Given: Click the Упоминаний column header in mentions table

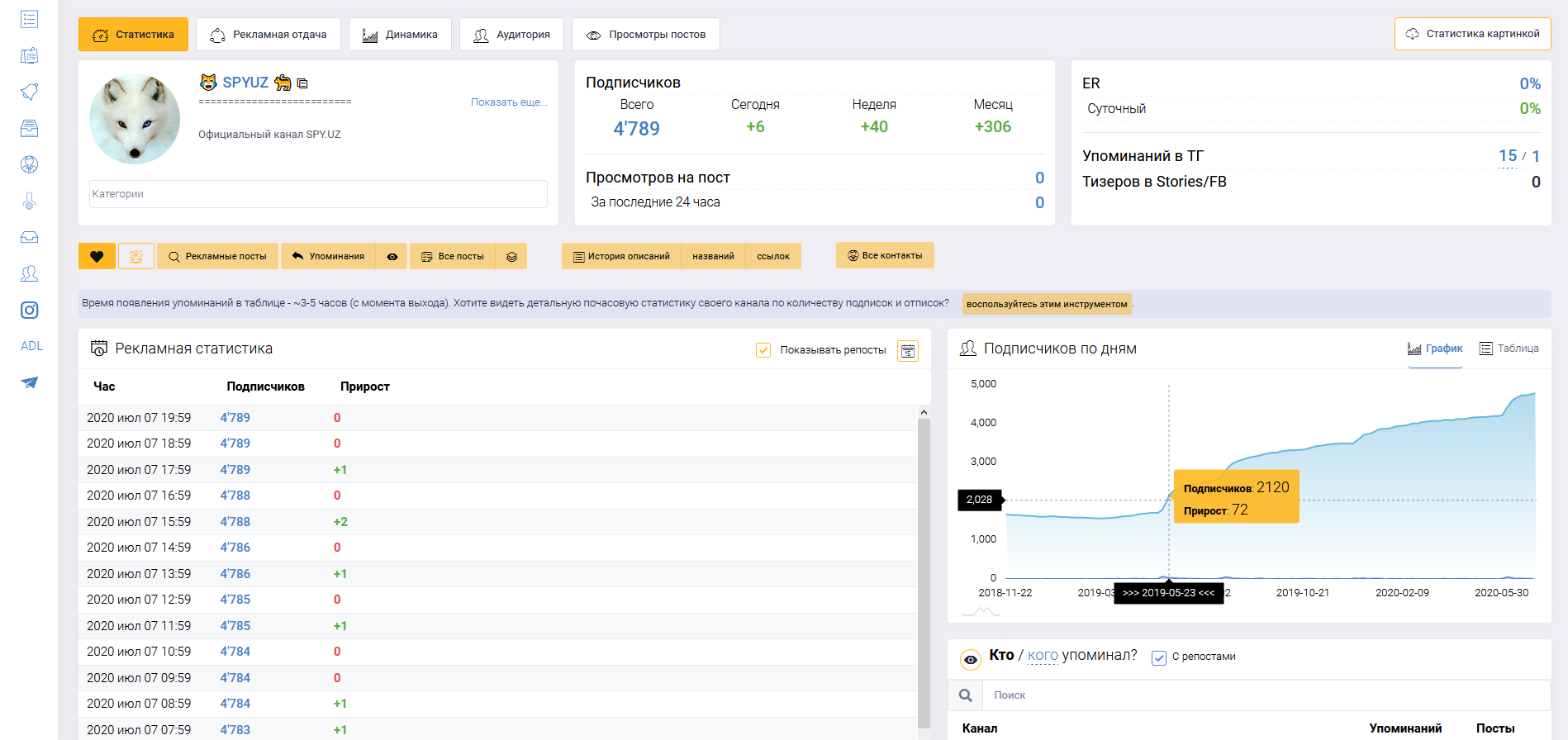Looking at the screenshot, I should tap(1405, 728).
